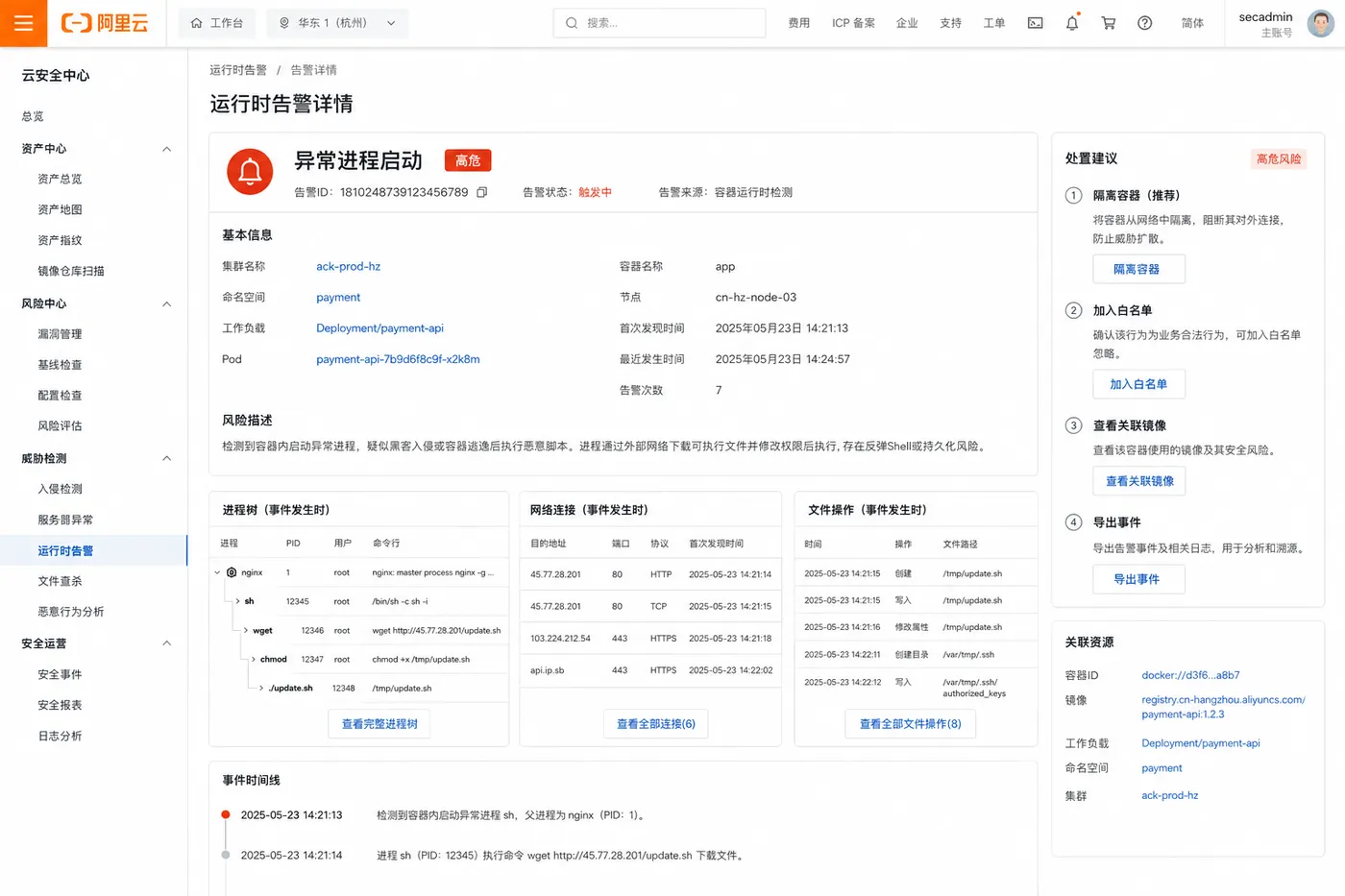This screenshot has height=896, width=1345.
Task: Click the 加入白名单 button
Action: 1138,384
